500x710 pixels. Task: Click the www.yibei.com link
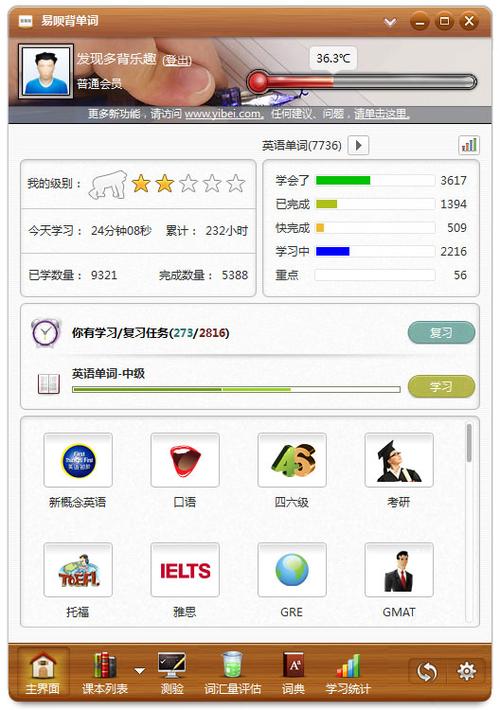click(x=223, y=114)
